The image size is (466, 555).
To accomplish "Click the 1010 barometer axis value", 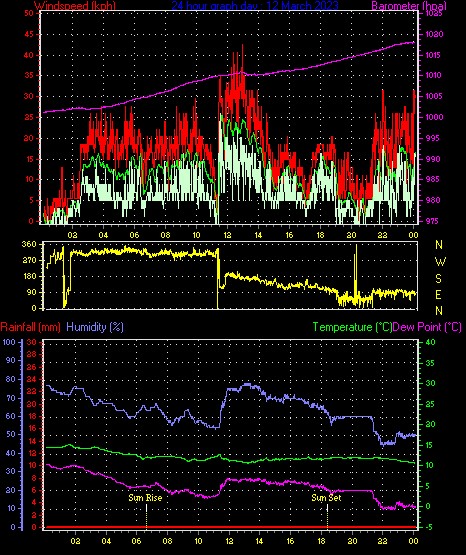I will point(434,75).
